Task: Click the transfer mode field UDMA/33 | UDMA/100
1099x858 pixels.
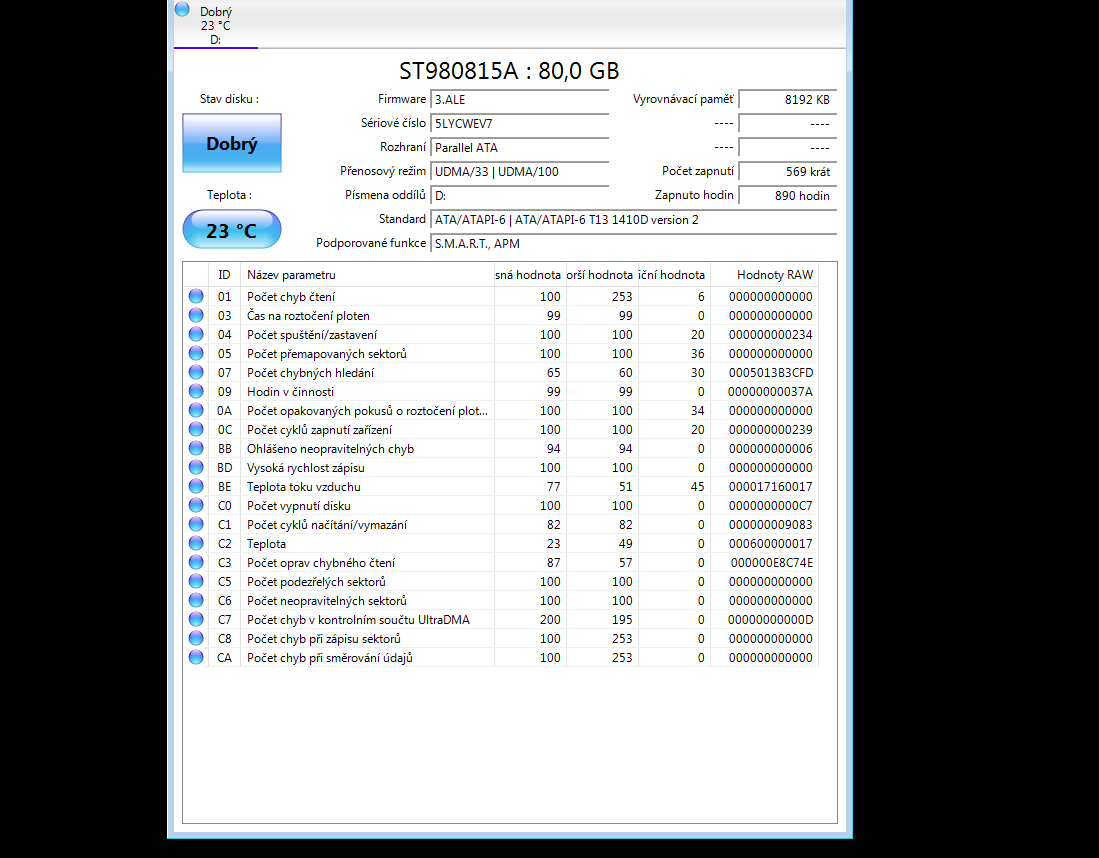Action: 519,171
